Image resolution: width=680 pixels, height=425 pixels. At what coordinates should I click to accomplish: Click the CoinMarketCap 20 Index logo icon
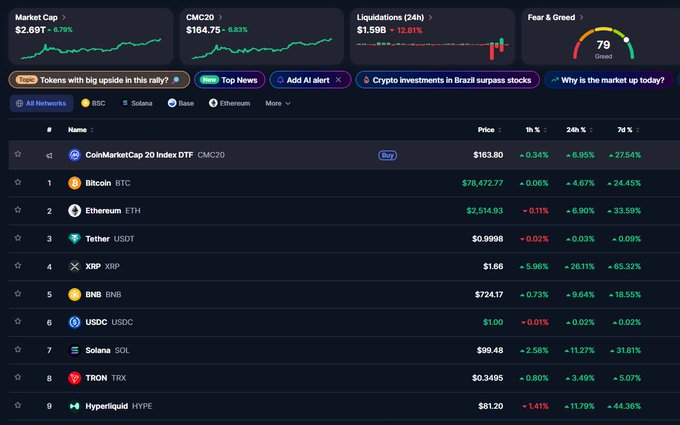pos(75,155)
